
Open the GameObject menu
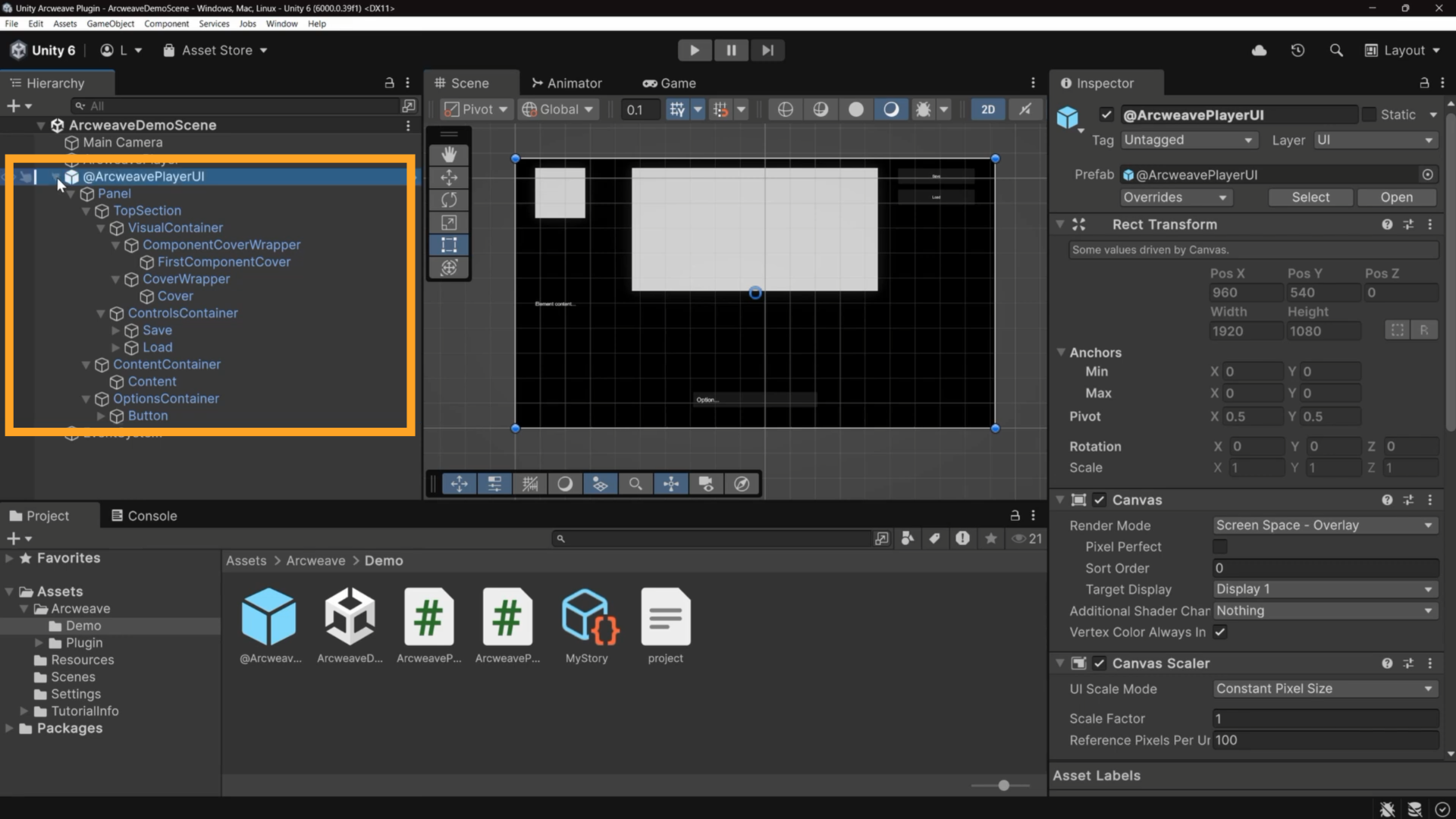click(111, 24)
